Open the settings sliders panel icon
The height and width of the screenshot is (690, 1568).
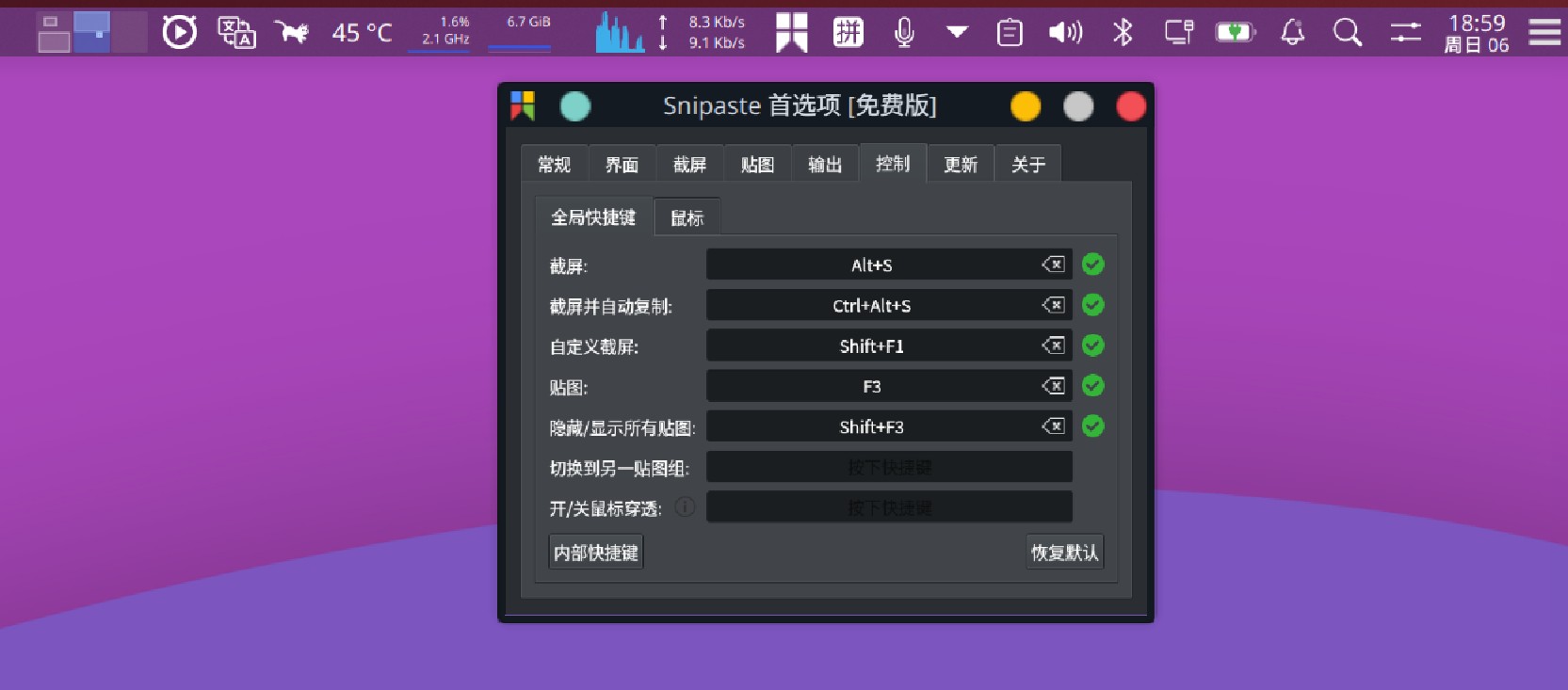tap(1405, 33)
